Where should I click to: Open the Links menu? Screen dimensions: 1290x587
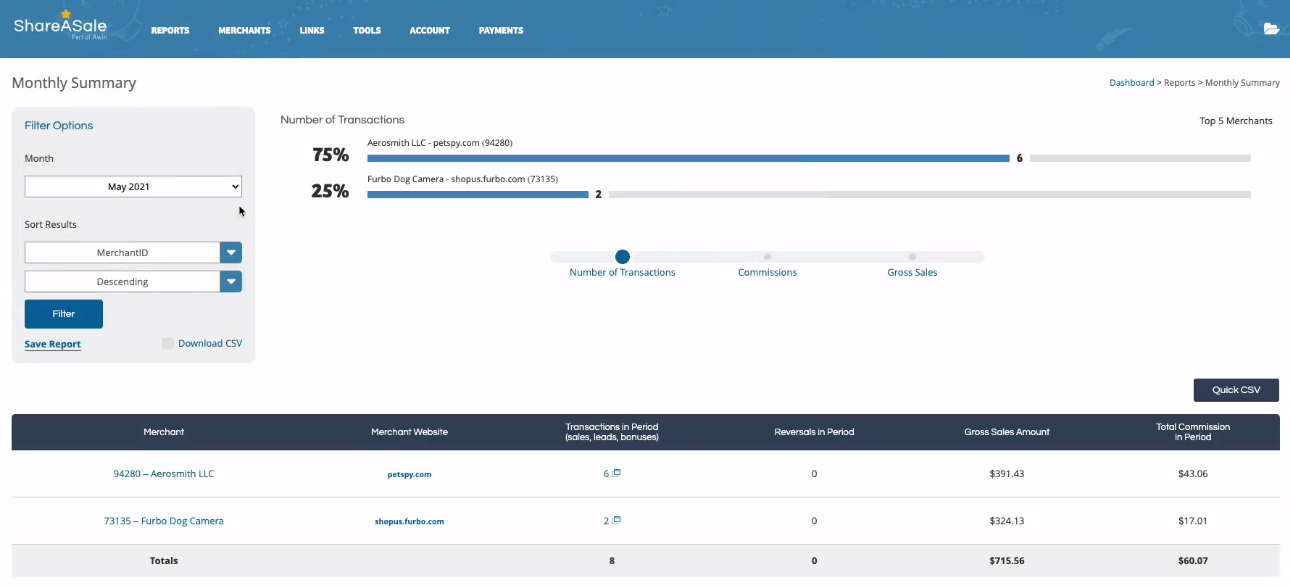[312, 31]
